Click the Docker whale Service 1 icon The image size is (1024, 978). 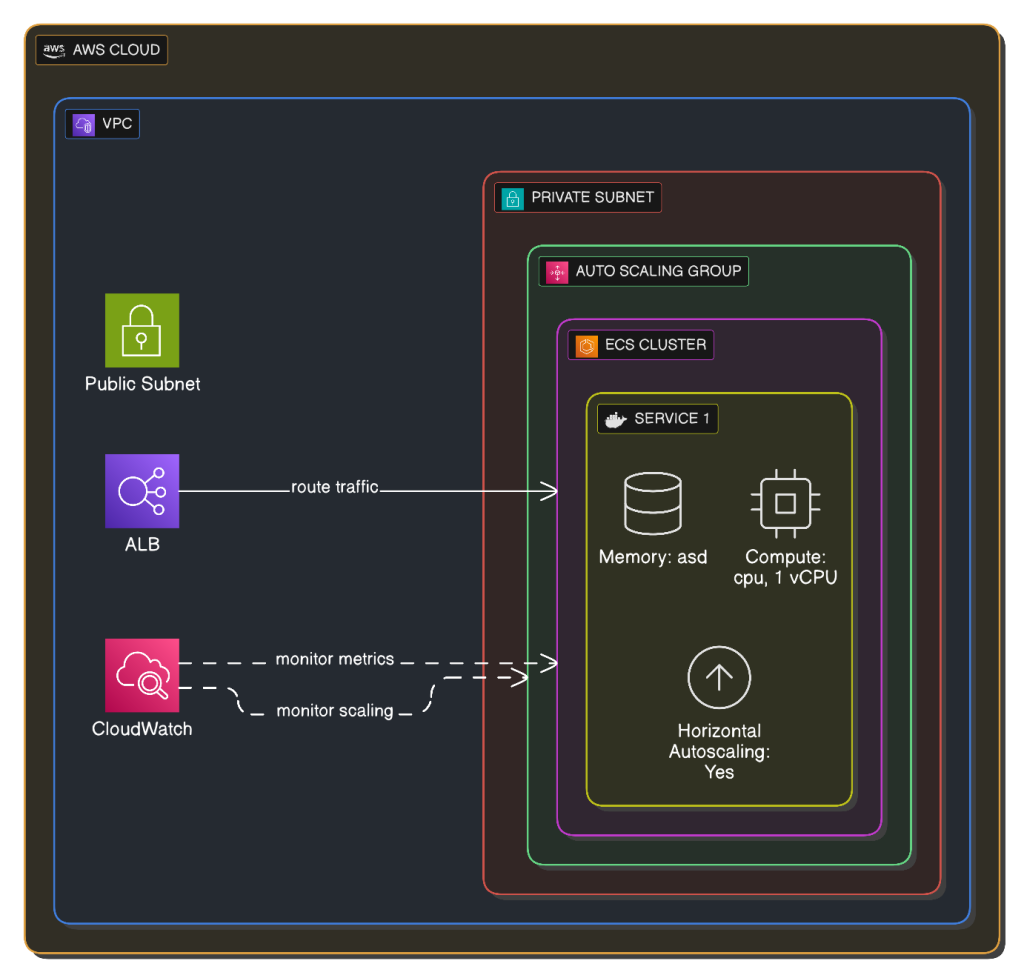[x=615, y=419]
